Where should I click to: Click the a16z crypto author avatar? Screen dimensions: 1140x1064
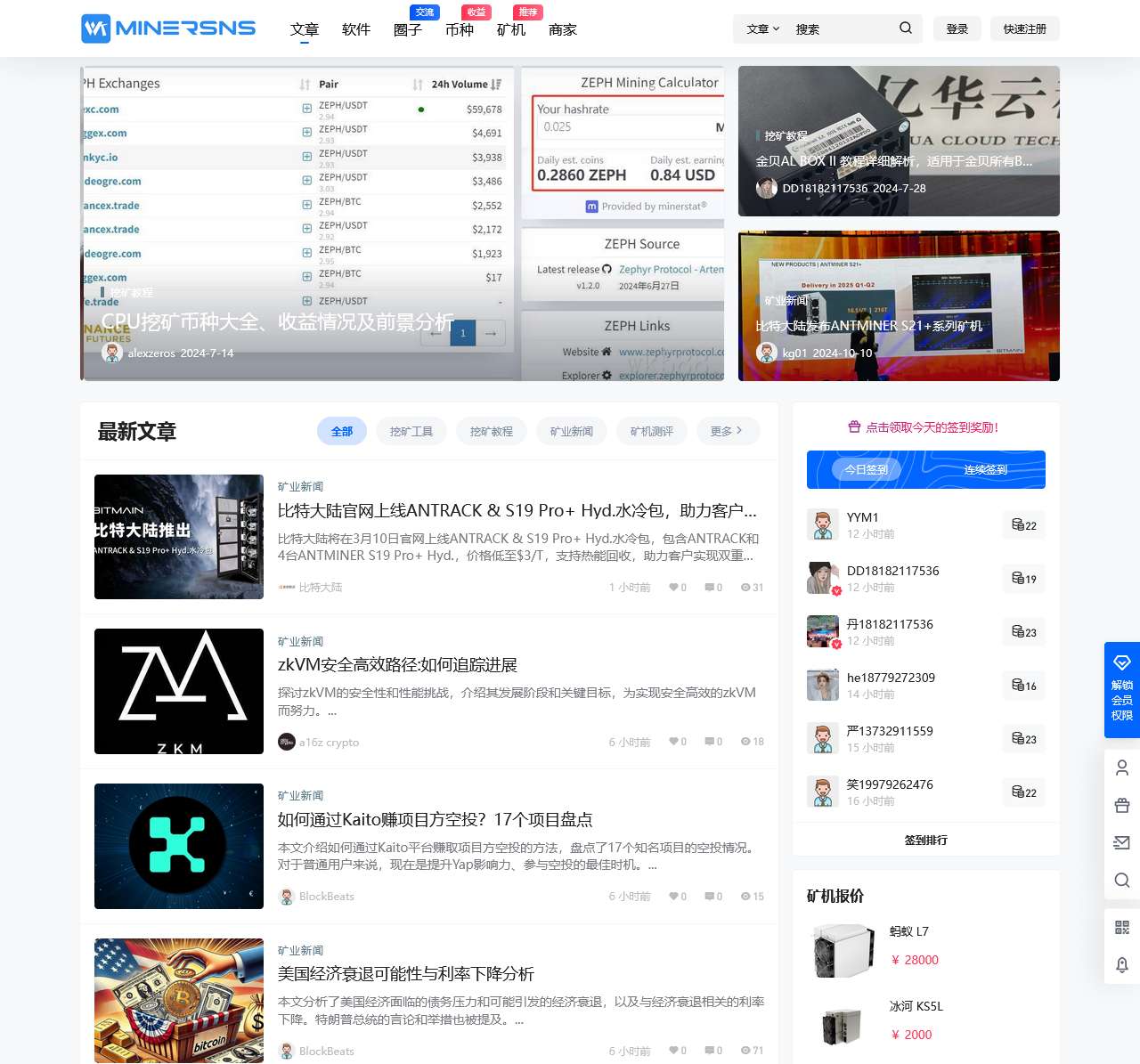287,742
